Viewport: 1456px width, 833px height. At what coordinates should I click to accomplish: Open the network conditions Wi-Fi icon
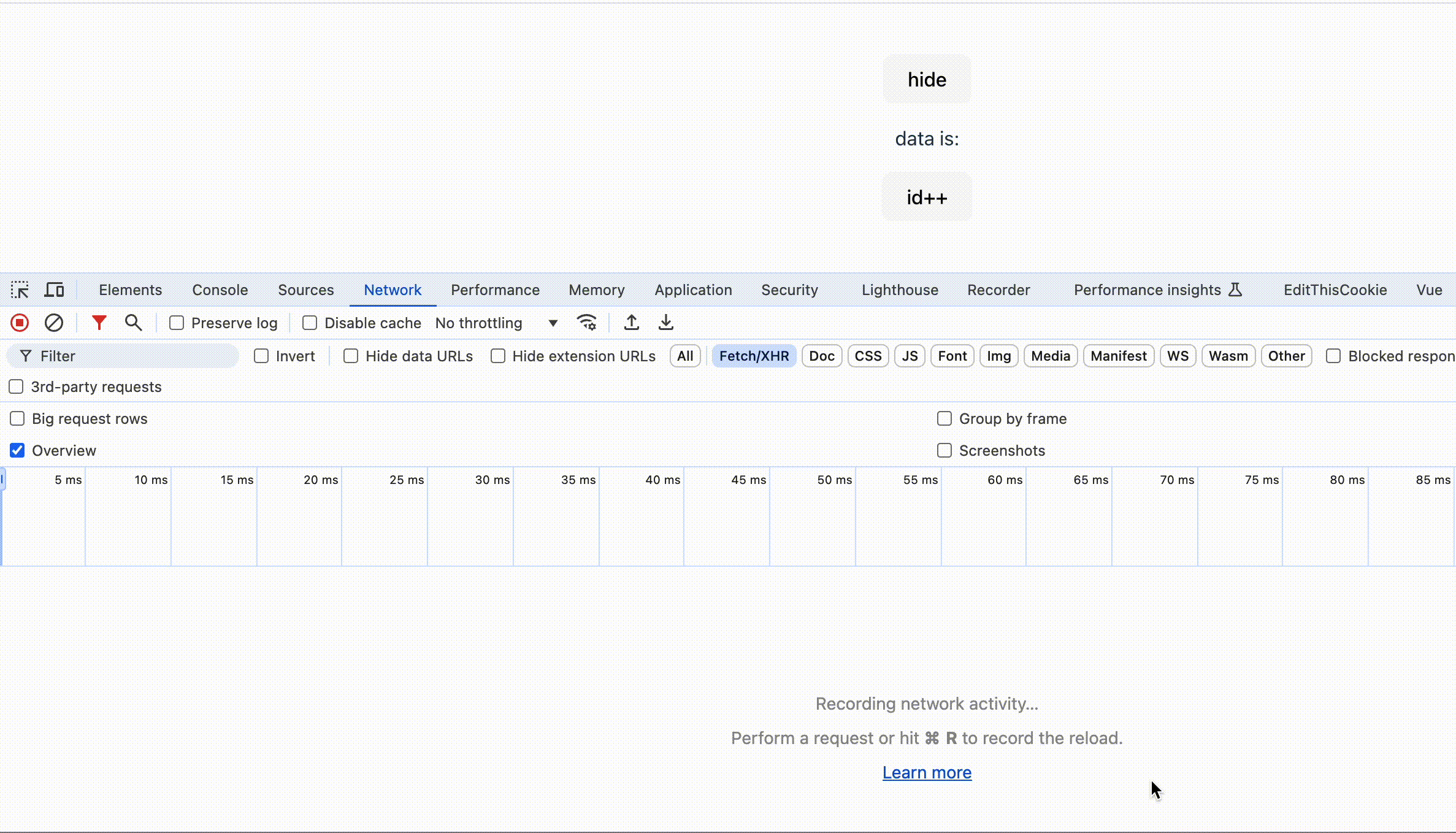click(586, 323)
